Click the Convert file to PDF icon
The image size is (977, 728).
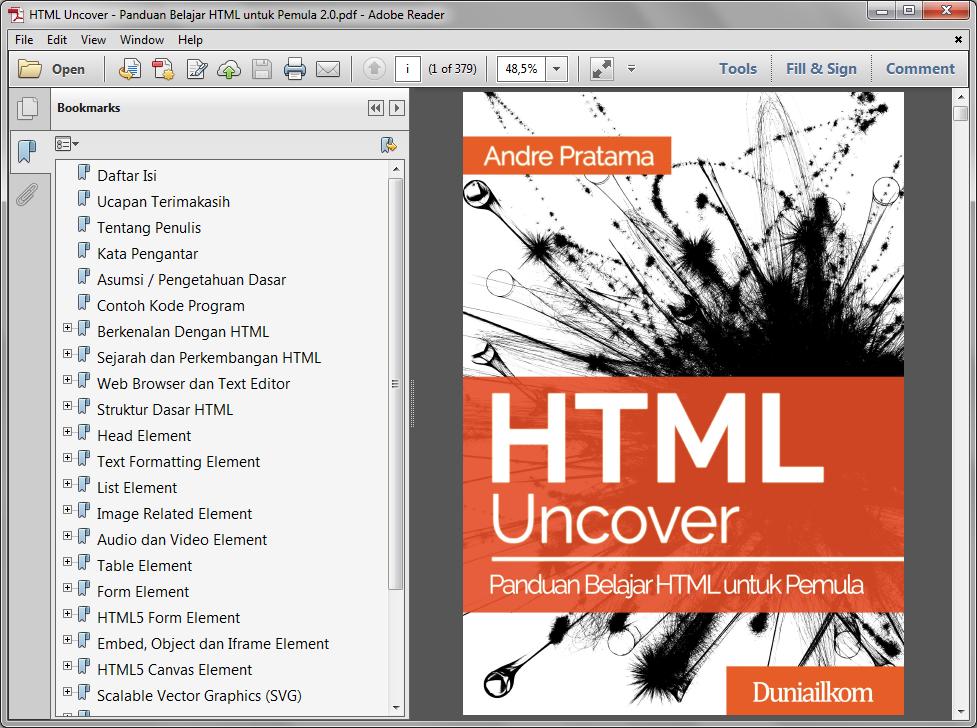click(163, 69)
